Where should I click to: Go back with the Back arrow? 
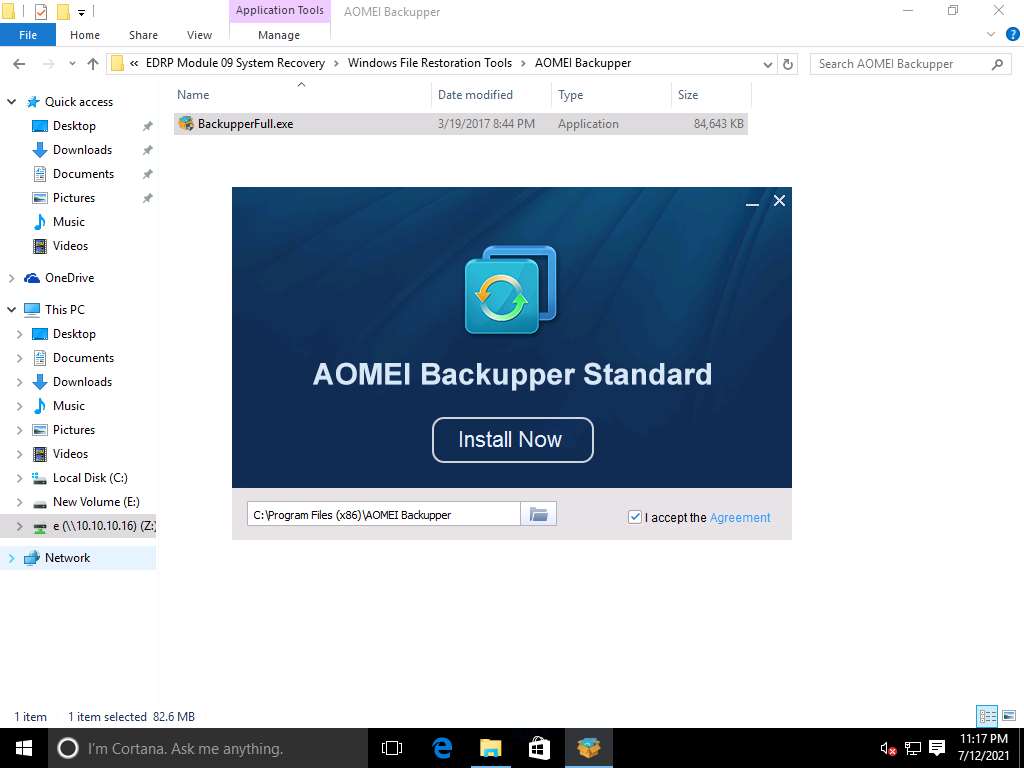19,63
